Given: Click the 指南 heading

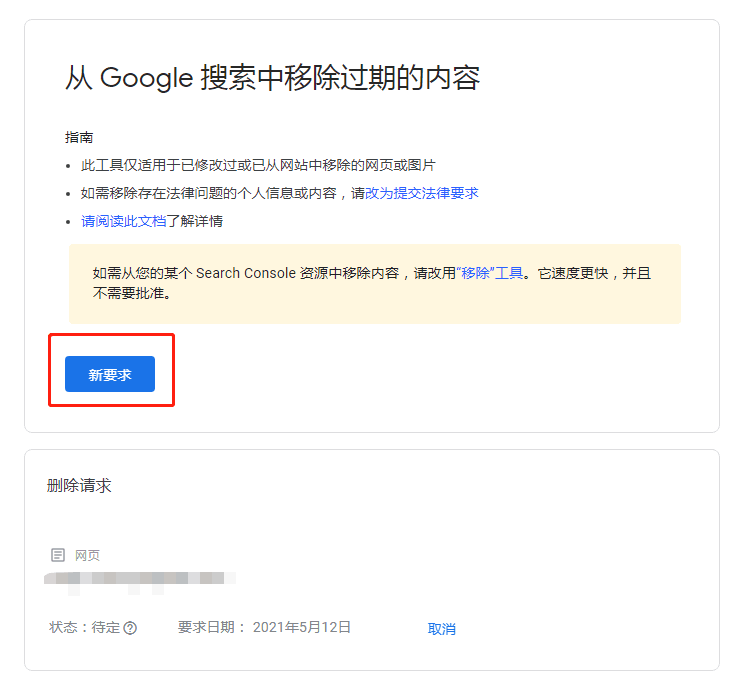Looking at the screenshot, I should 79,137.
